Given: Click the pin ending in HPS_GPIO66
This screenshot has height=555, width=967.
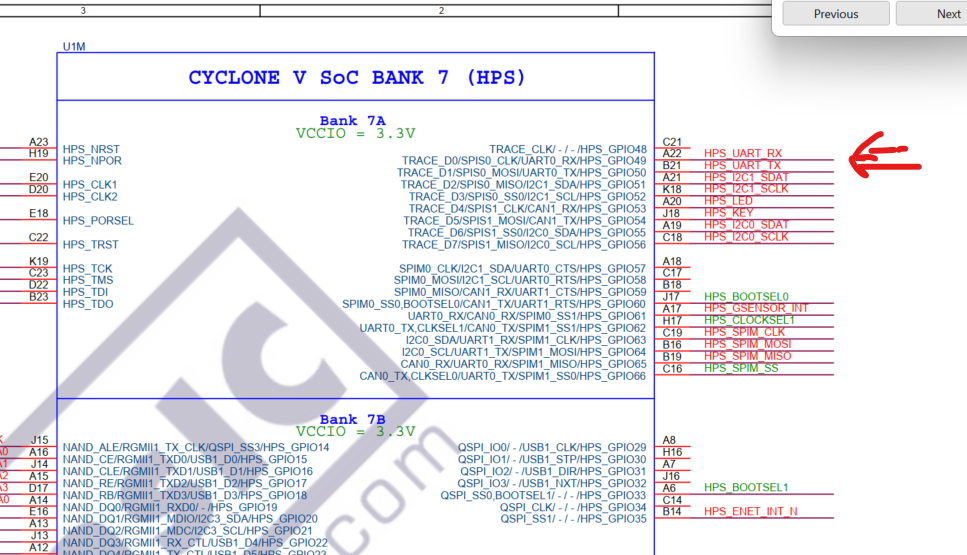Looking at the screenshot, I should click(x=503, y=376).
